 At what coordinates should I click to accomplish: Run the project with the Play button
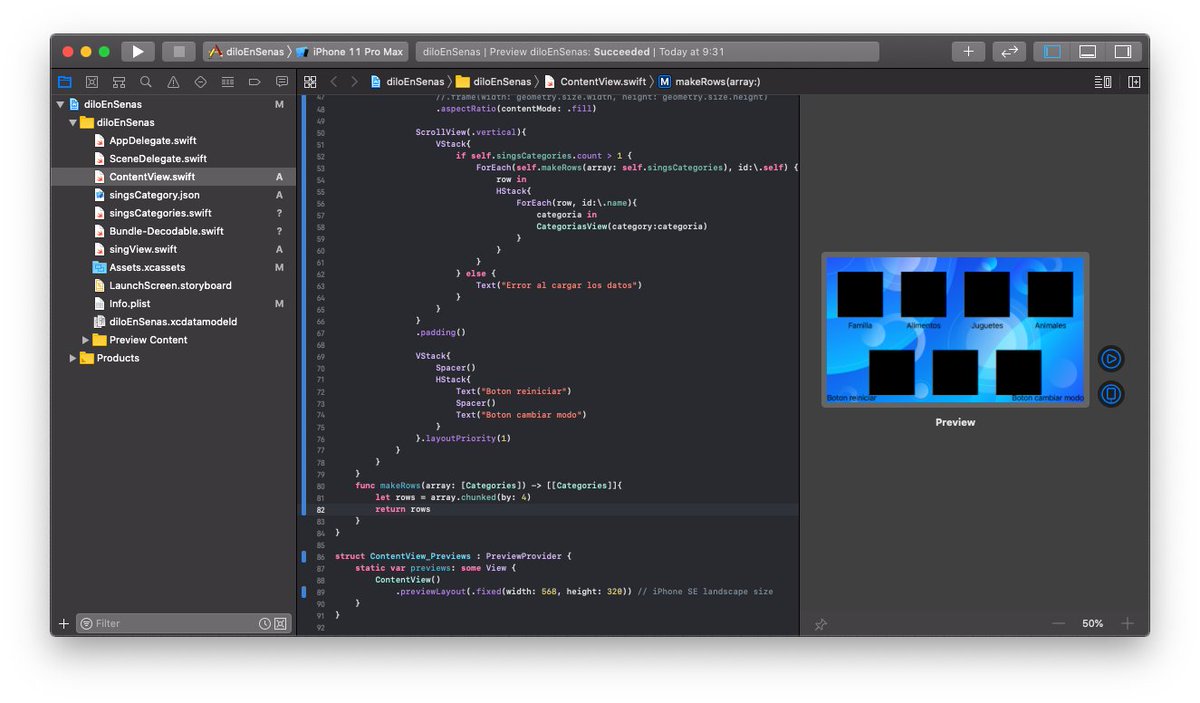tap(138, 51)
